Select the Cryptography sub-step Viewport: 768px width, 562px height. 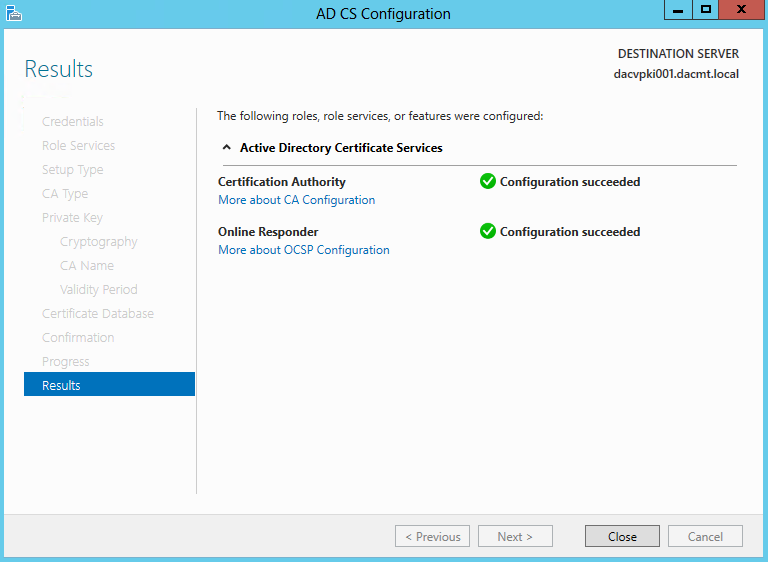(98, 242)
